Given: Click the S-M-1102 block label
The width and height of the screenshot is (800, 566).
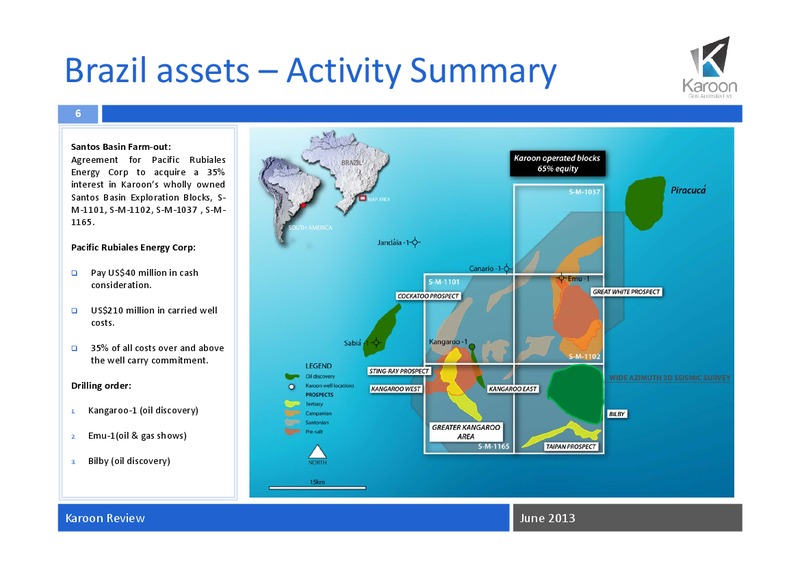Looking at the screenshot, I should pyautogui.click(x=585, y=356).
